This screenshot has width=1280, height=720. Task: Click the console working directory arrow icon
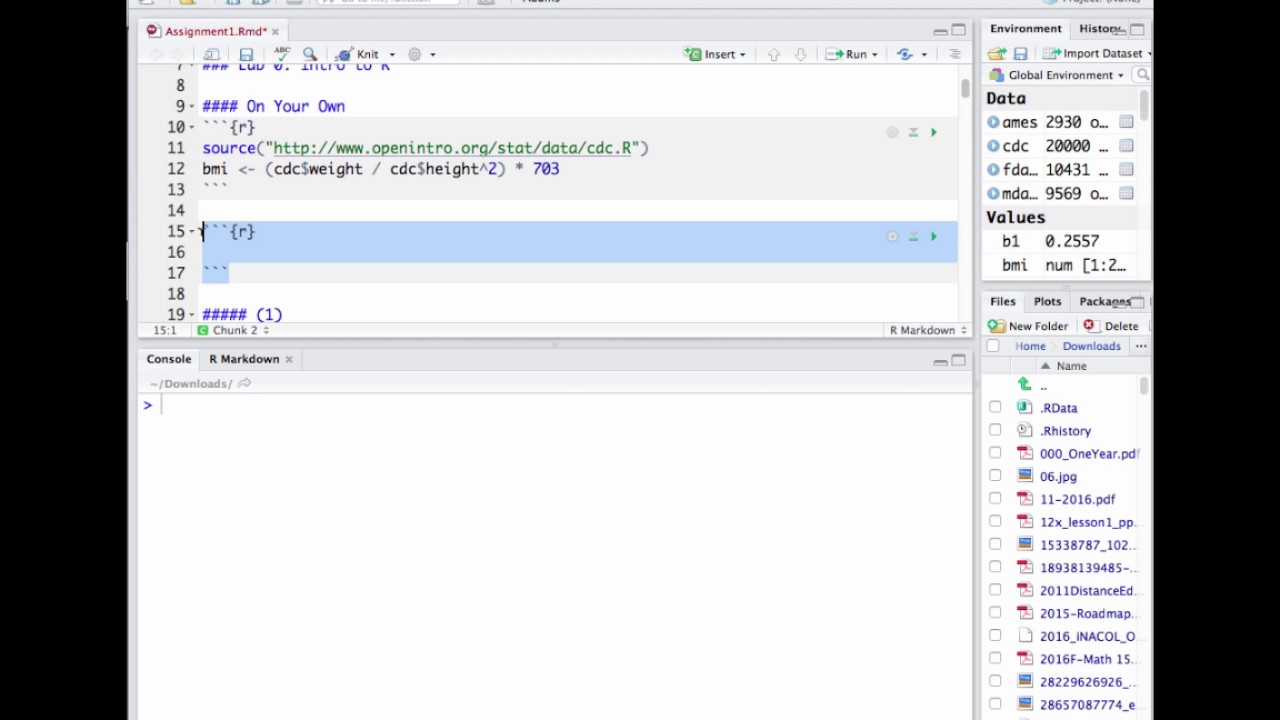(x=245, y=383)
